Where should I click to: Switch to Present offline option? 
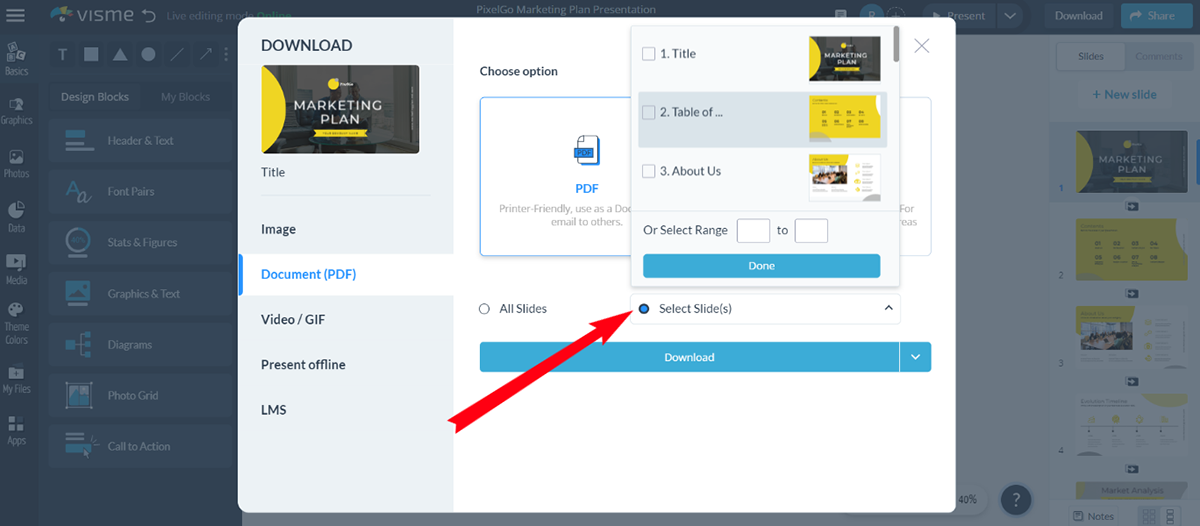(x=303, y=365)
